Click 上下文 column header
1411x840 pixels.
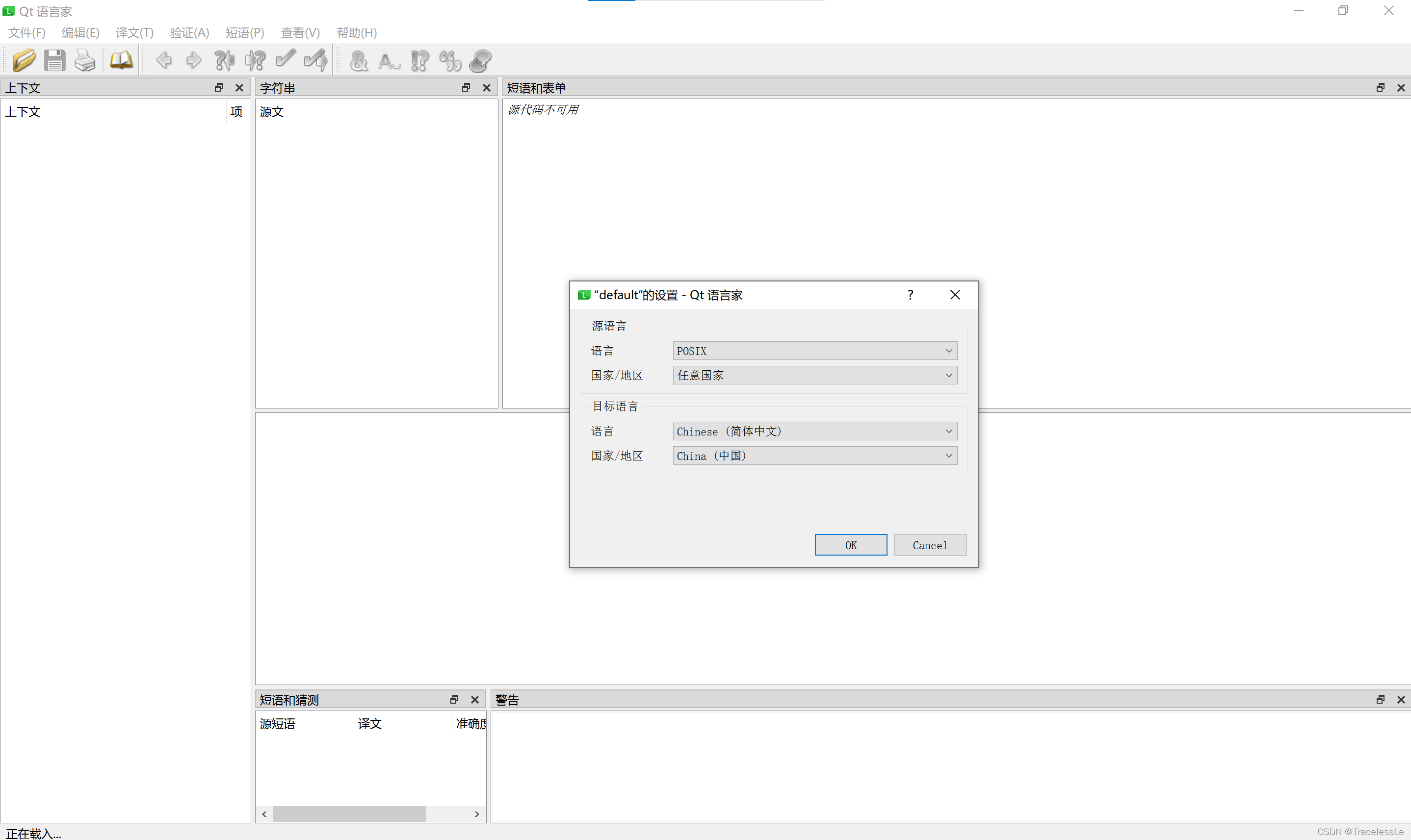(x=113, y=111)
